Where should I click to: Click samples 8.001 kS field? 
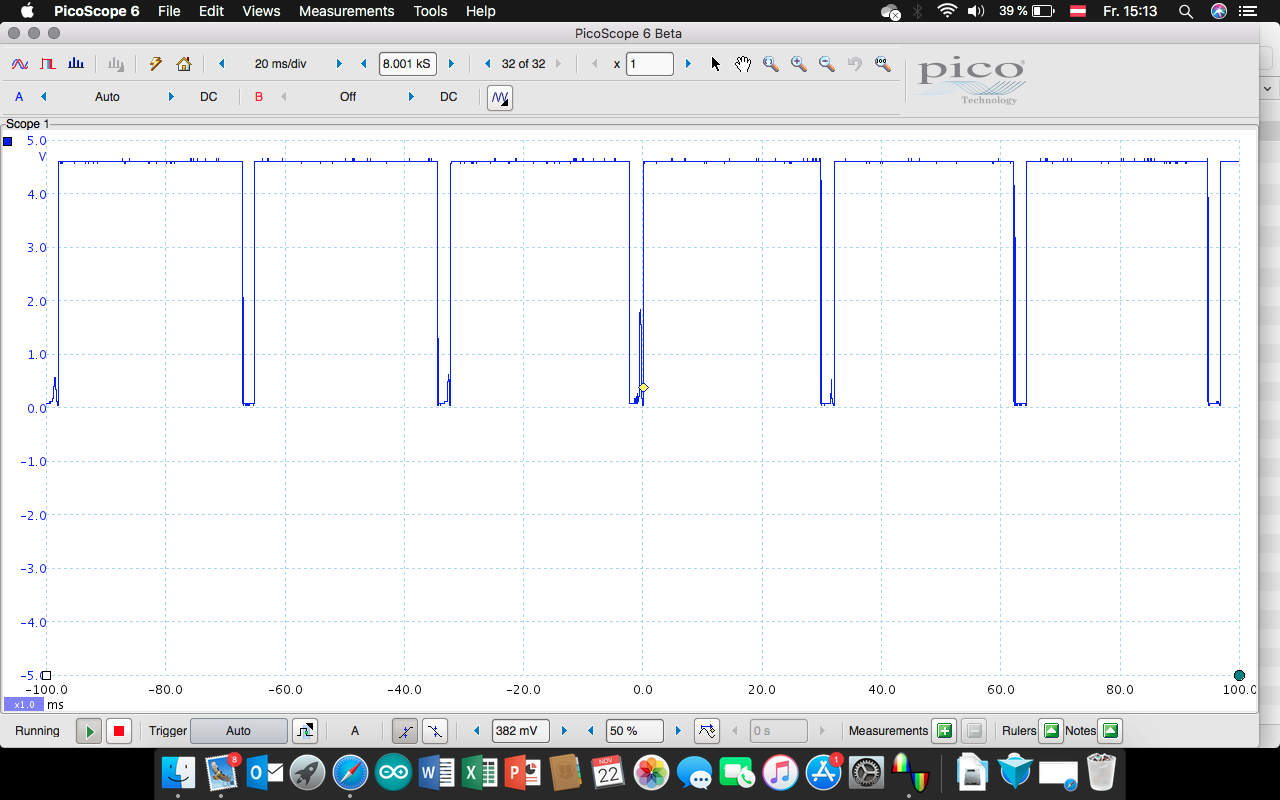tap(407, 64)
